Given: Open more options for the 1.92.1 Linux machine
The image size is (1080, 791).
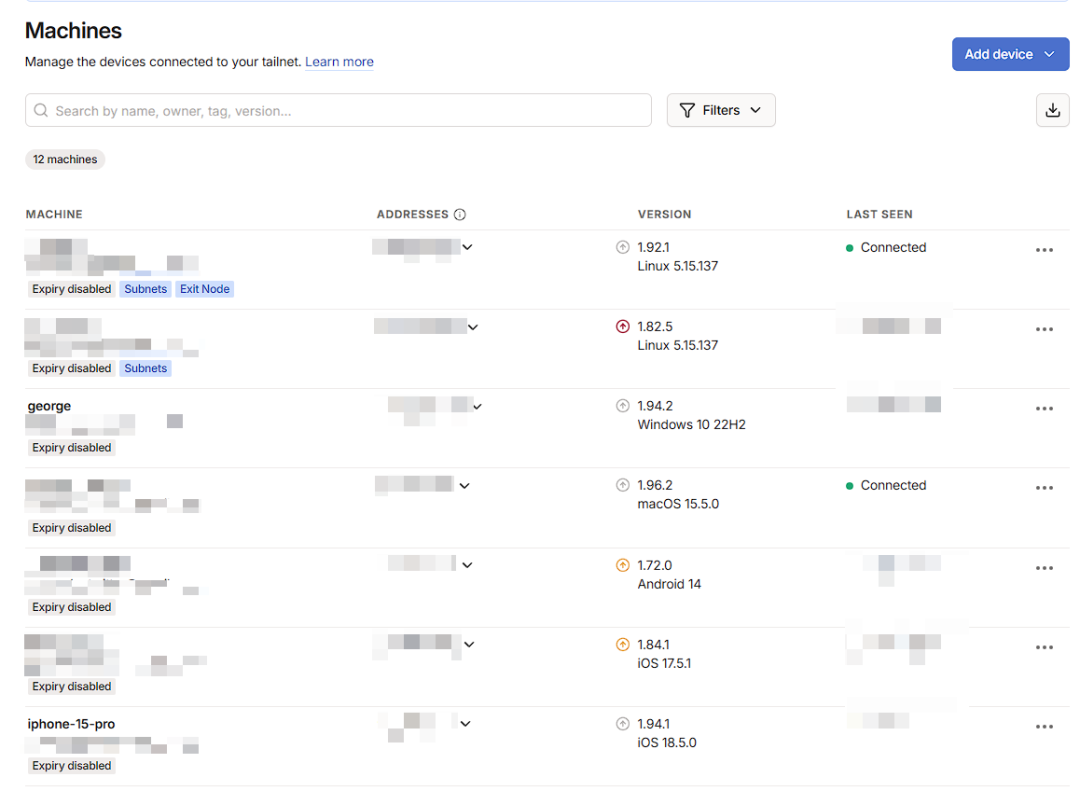Looking at the screenshot, I should [x=1044, y=250].
